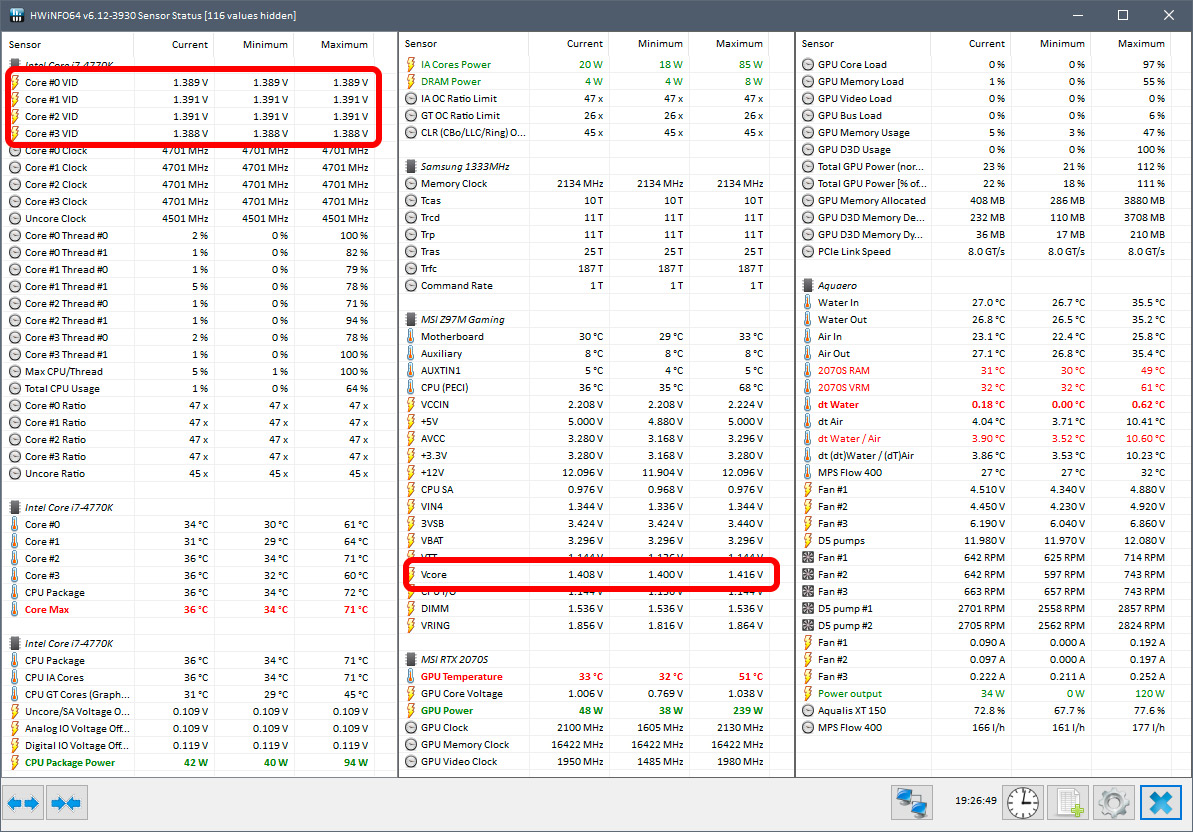Close sensors with the blue X button
The height and width of the screenshot is (832, 1193).
pos(1160,802)
